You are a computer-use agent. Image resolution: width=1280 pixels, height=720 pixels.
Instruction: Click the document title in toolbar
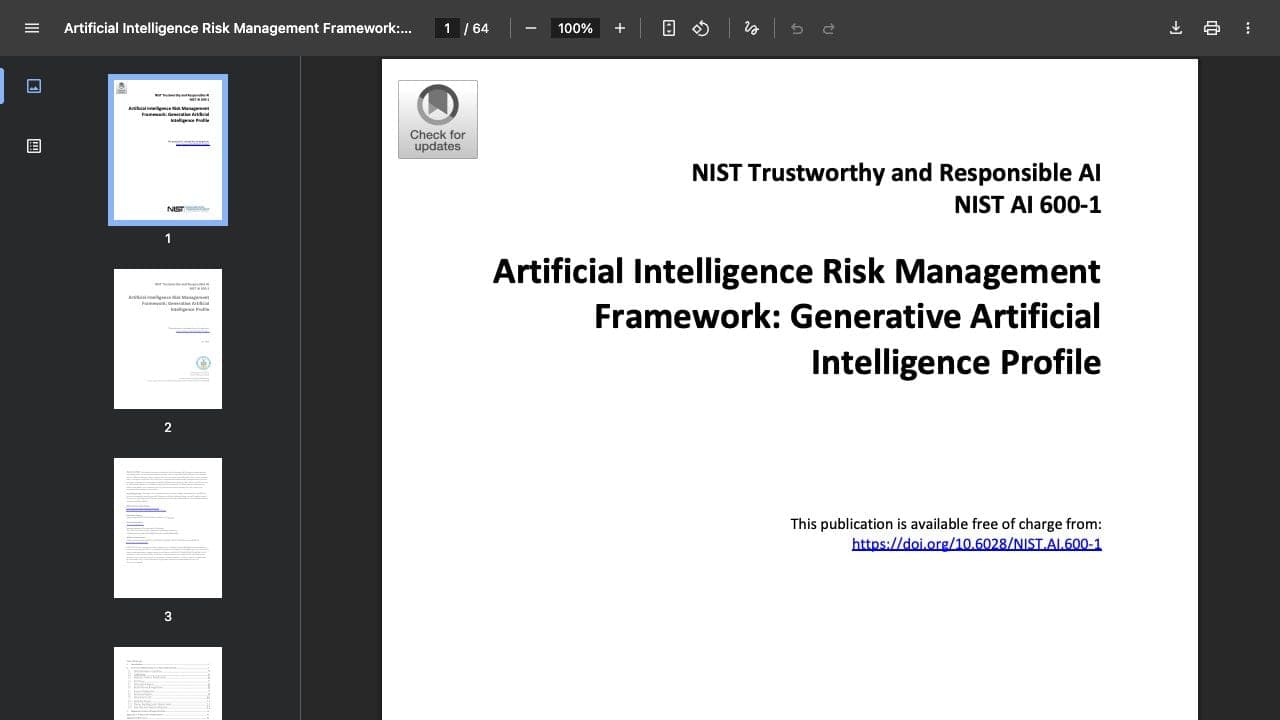tap(238, 28)
